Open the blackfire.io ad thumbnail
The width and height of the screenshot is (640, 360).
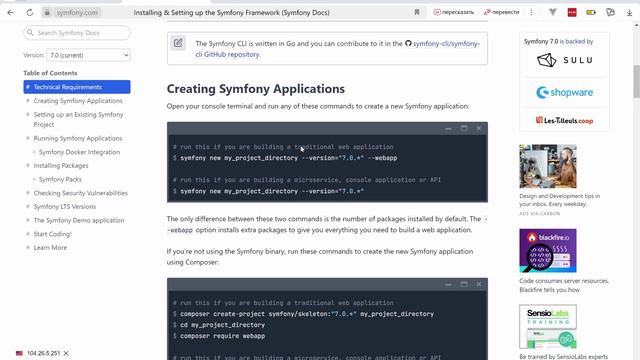pyautogui.click(x=548, y=251)
